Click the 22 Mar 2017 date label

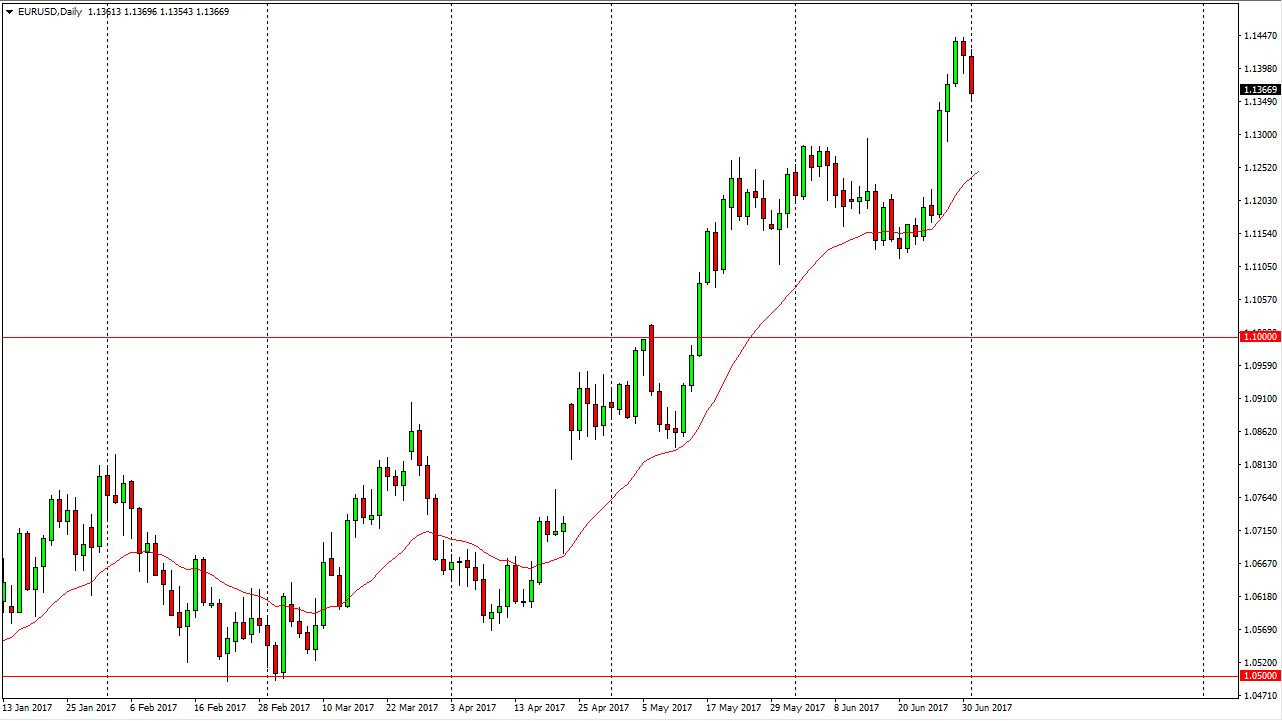click(412, 708)
